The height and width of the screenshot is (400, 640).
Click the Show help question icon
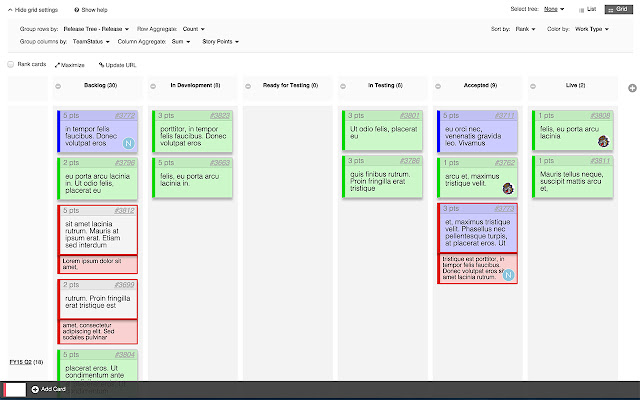[x=77, y=10]
